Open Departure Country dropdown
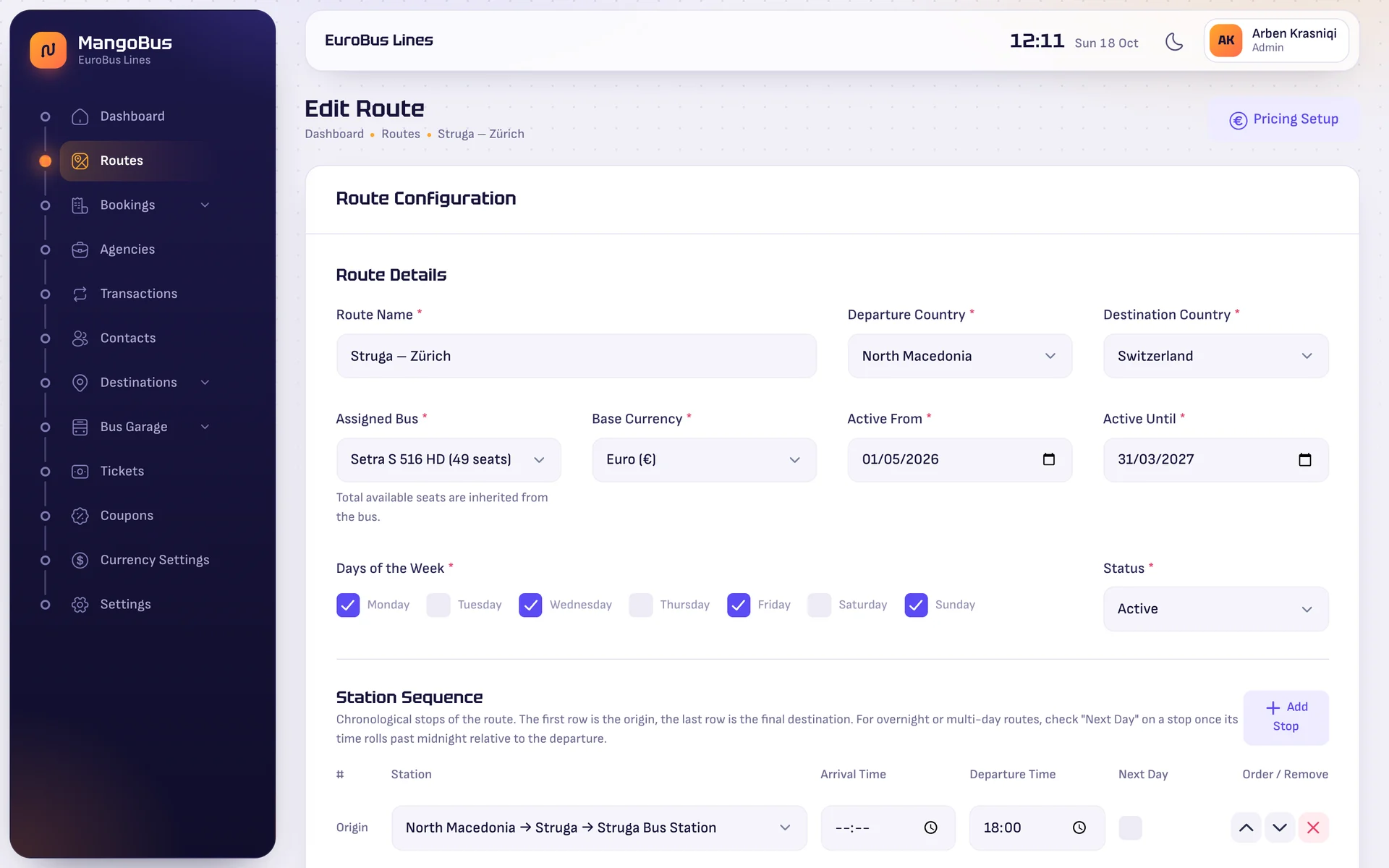1389x868 pixels. [x=959, y=356]
